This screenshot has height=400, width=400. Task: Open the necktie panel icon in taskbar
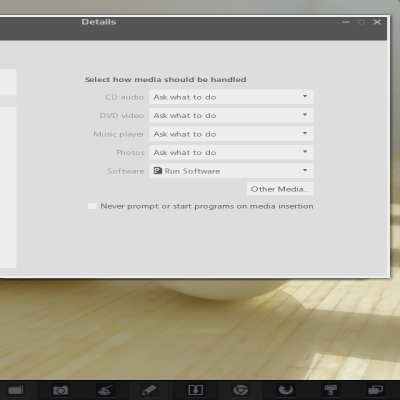coord(196,390)
